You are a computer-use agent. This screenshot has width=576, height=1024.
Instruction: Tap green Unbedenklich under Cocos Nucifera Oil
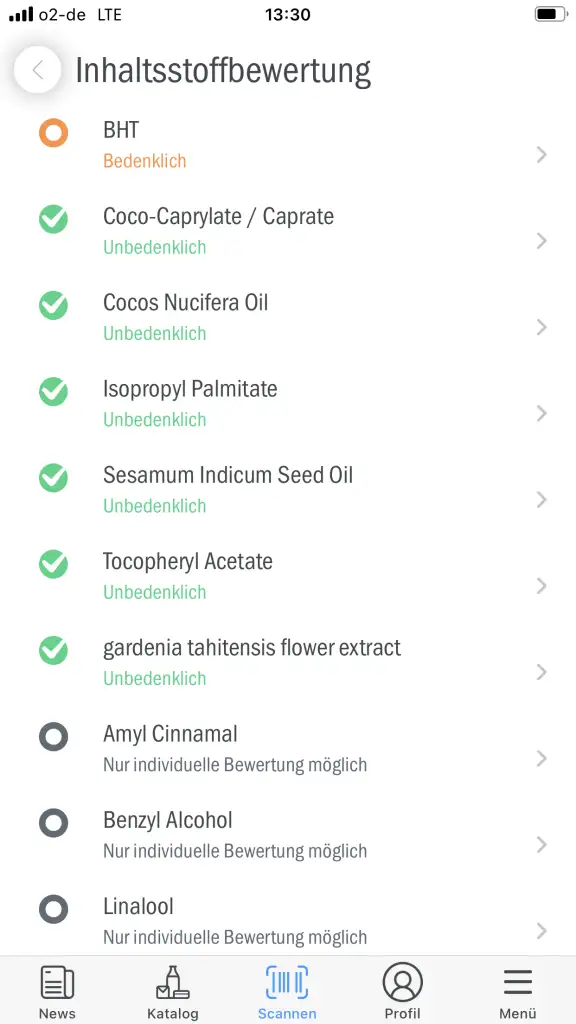click(x=155, y=333)
